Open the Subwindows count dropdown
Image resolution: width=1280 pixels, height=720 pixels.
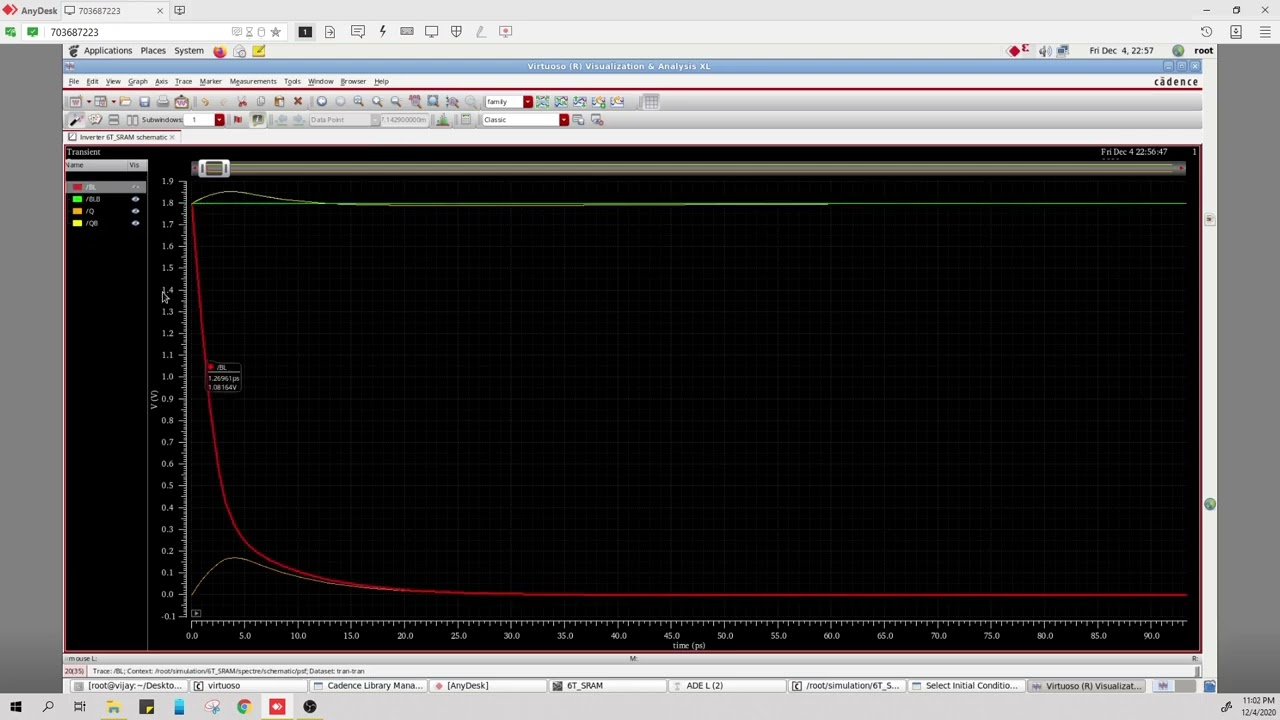[219, 120]
